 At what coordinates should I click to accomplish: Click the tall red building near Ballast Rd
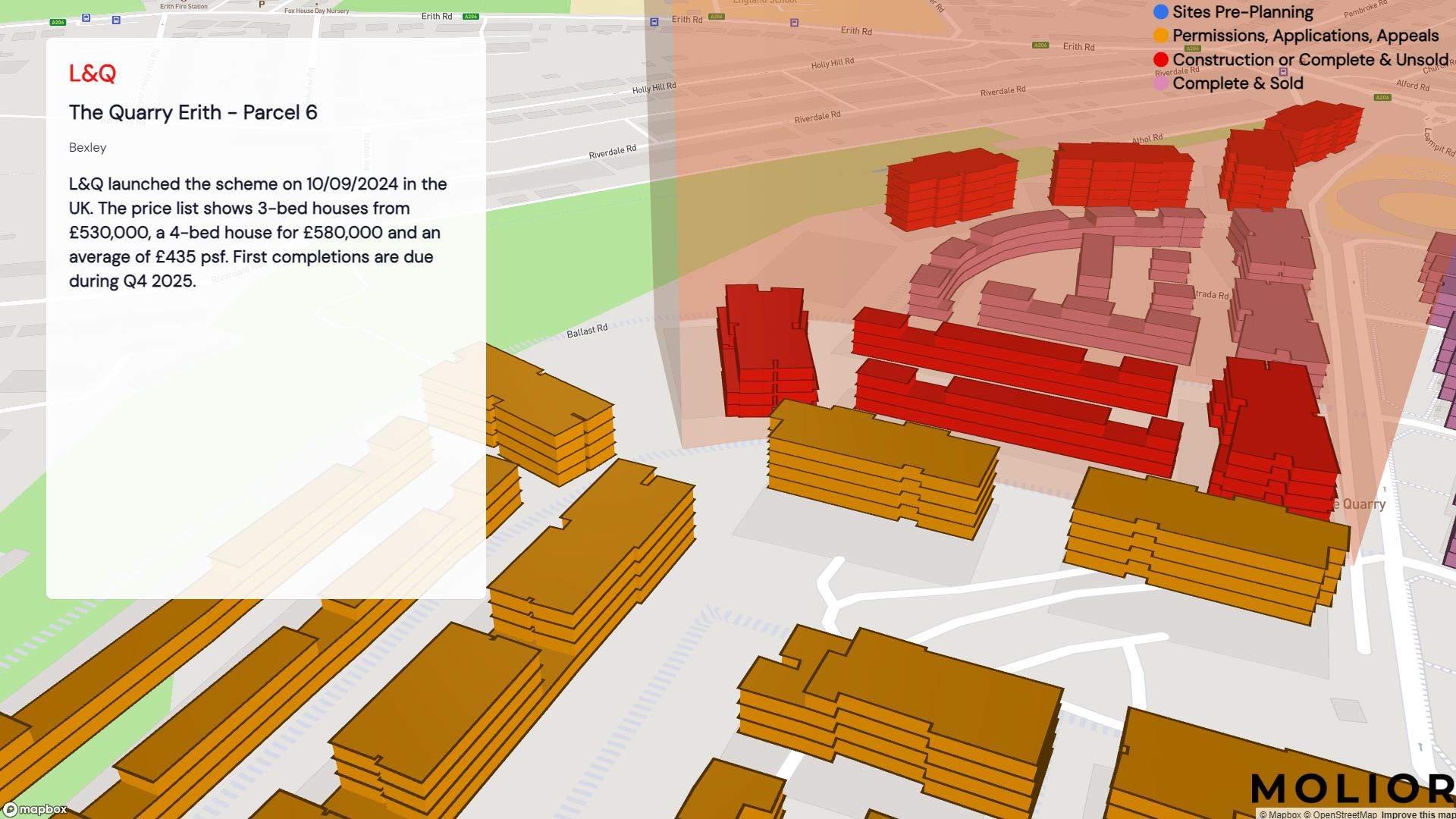pos(766,352)
